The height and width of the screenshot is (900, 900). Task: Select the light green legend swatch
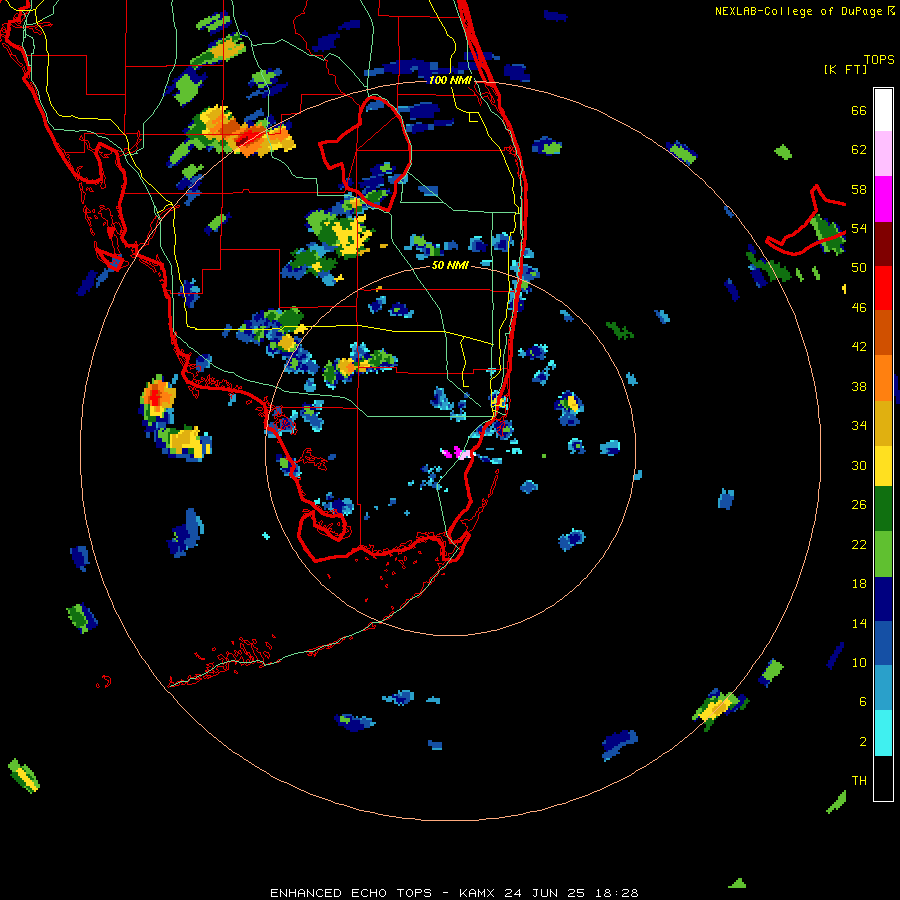point(883,554)
